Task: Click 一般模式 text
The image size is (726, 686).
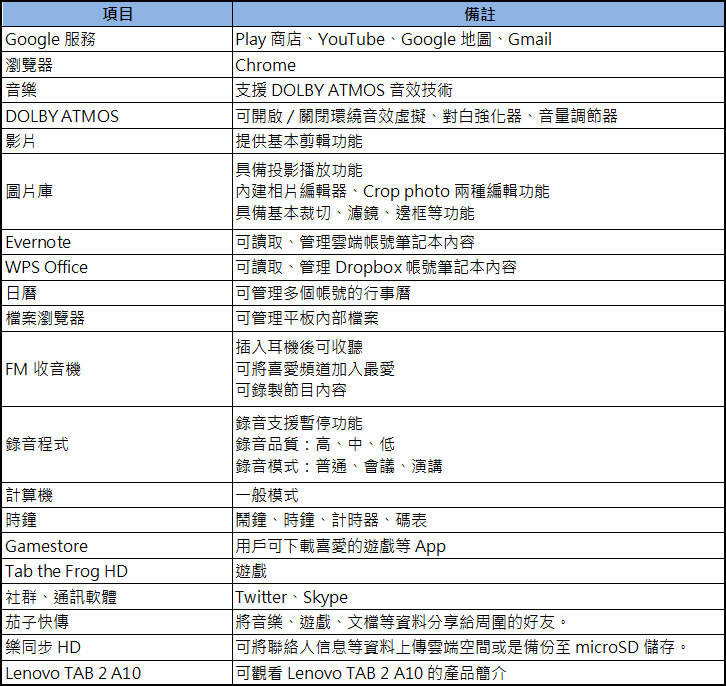Action: (x=267, y=495)
